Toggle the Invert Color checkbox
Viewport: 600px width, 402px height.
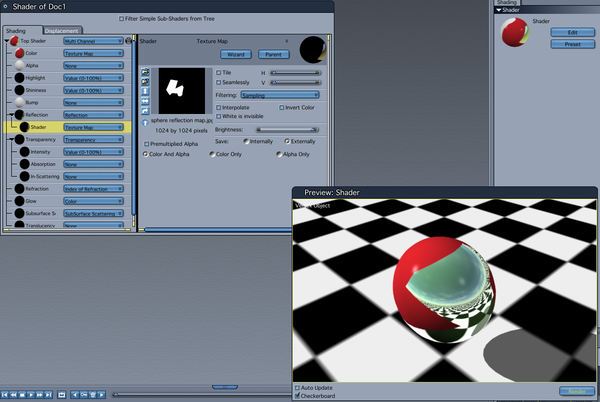click(281, 107)
